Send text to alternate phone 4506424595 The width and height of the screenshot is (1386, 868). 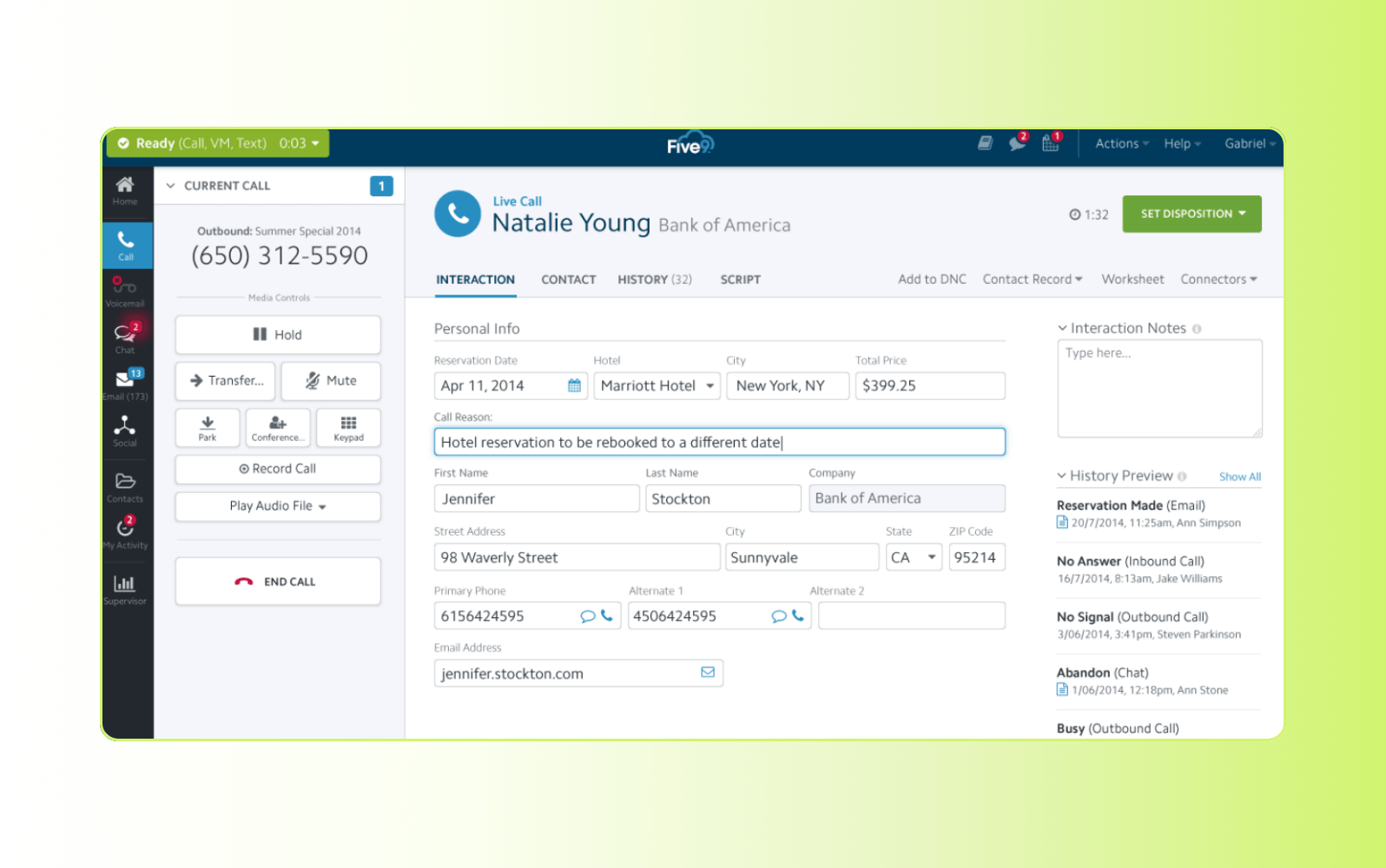[779, 616]
